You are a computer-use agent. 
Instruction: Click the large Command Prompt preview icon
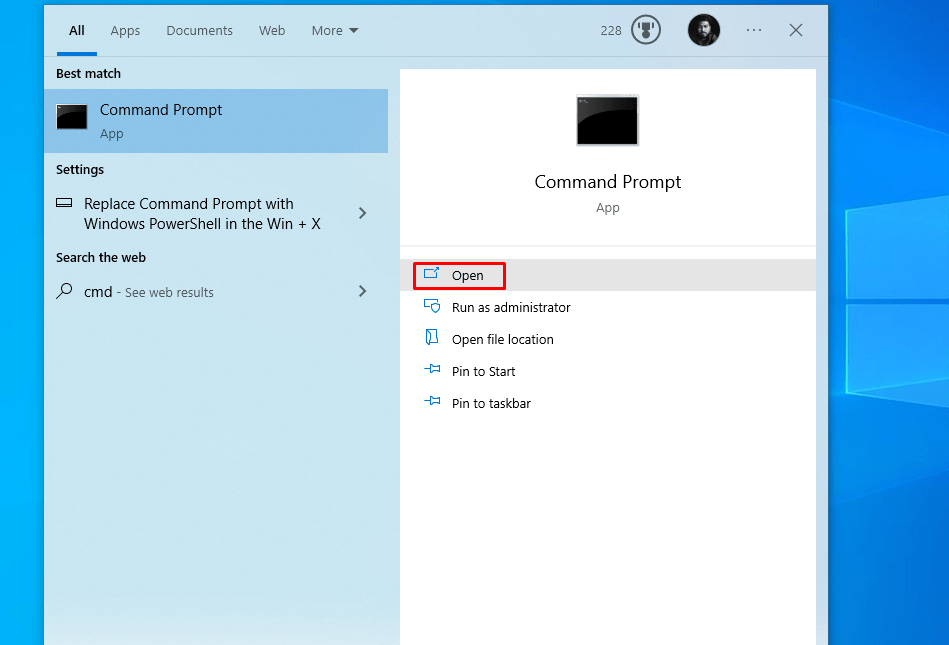pyautogui.click(x=607, y=120)
